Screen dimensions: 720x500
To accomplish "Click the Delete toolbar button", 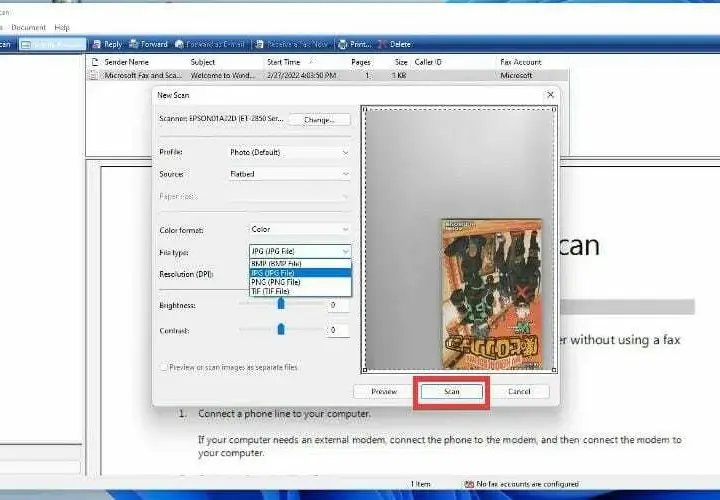I will pos(394,44).
